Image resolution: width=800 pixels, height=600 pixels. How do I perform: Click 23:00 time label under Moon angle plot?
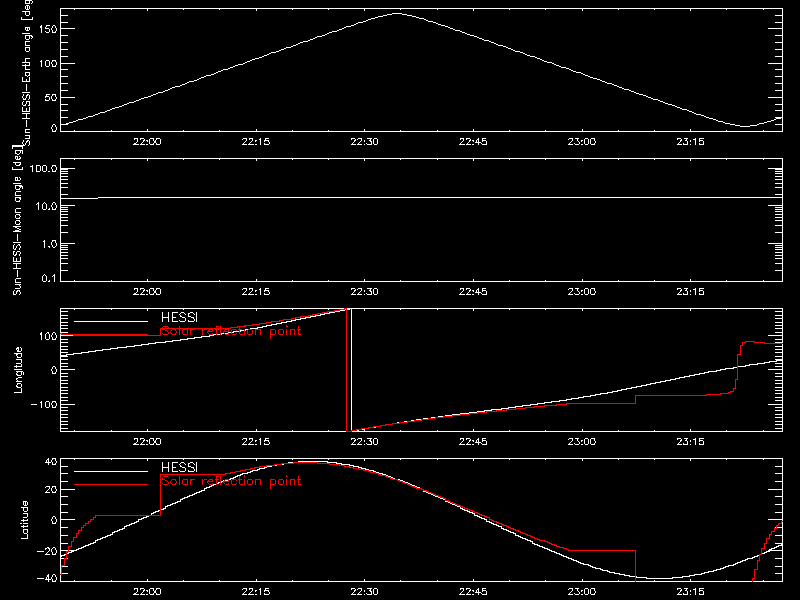(x=582, y=292)
